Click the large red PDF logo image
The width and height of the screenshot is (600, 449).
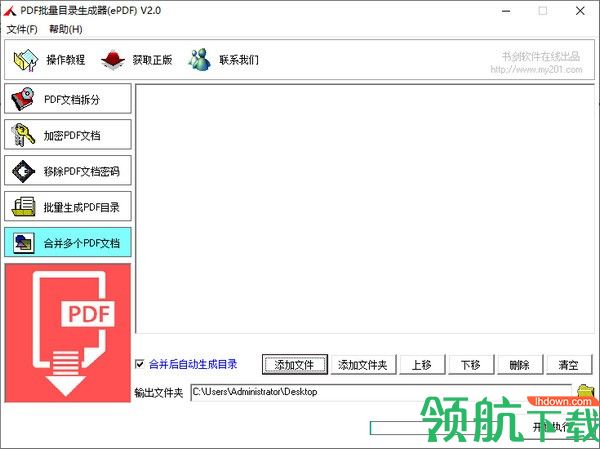pyautogui.click(x=68, y=333)
